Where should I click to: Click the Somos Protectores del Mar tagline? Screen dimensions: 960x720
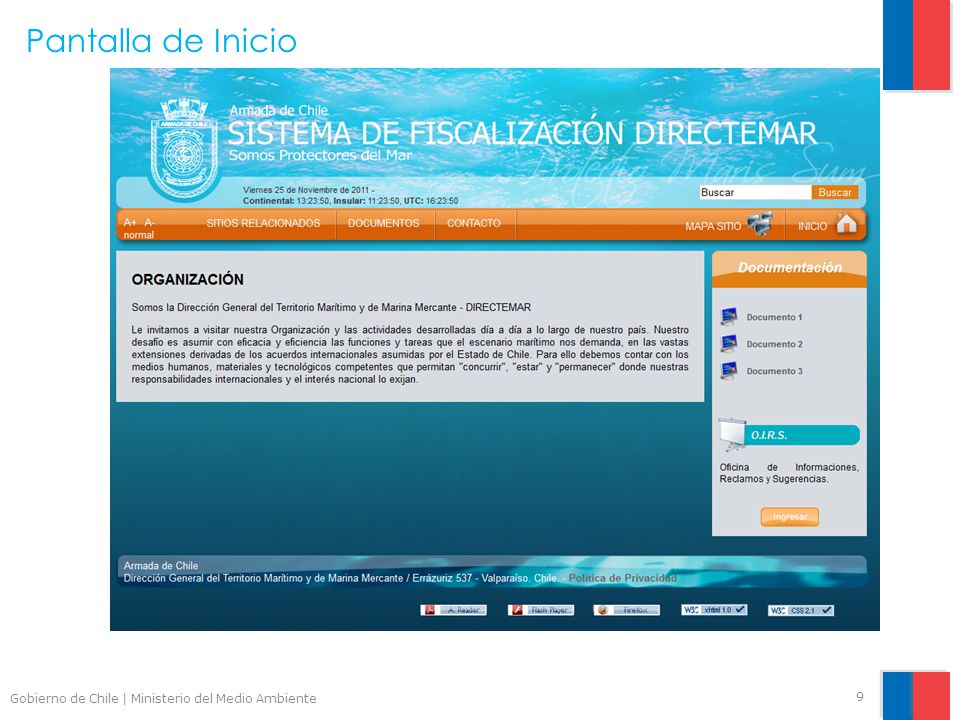tap(320, 156)
